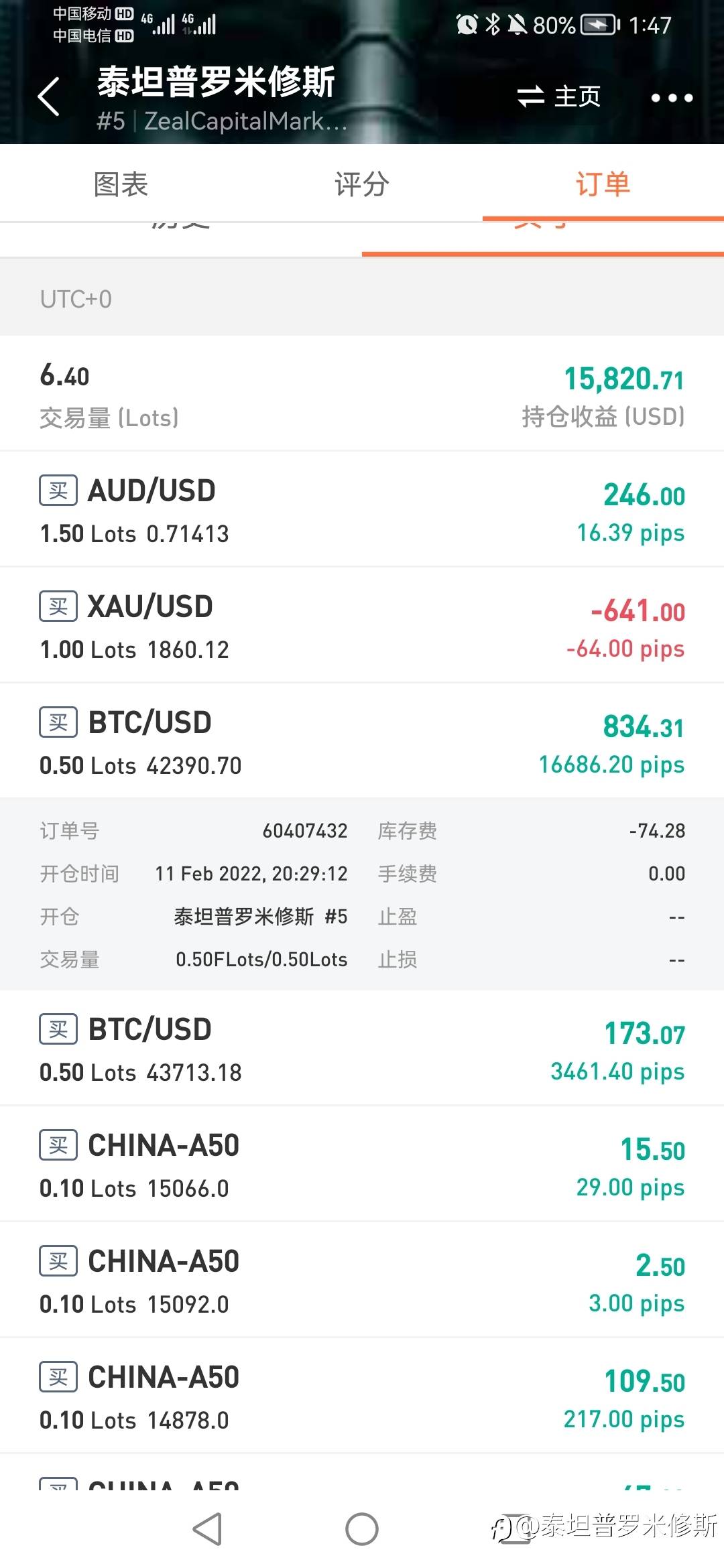Tap the back arrow icon
Image resolution: width=724 pixels, height=1568 pixels.
click(48, 96)
